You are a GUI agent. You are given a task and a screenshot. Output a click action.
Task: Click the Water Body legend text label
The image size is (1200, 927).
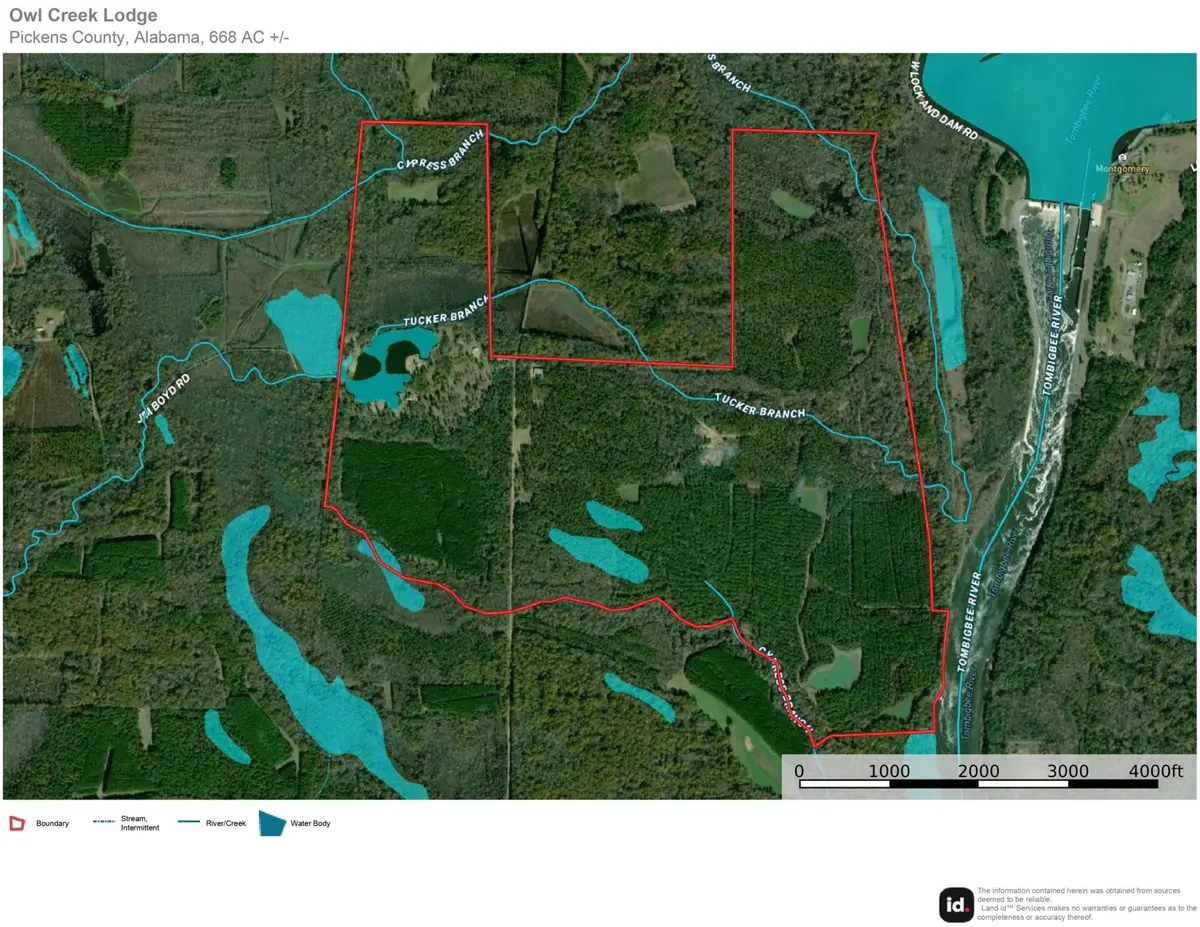(310, 824)
